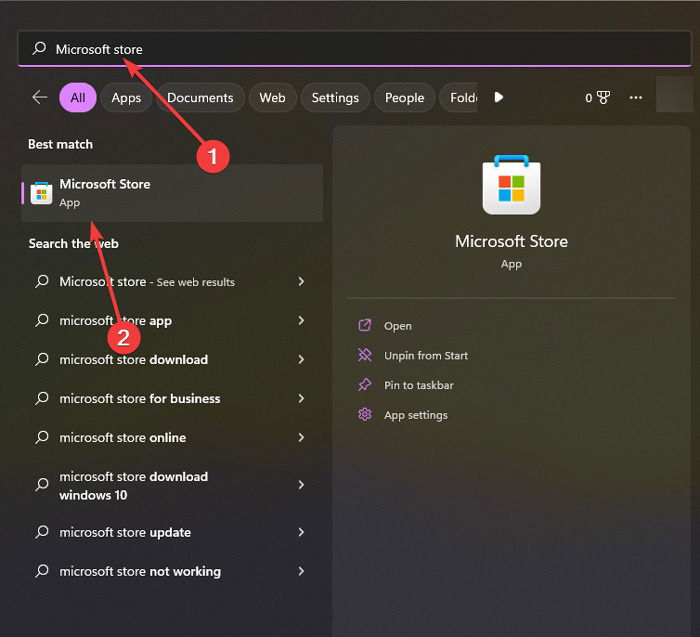700x637 pixels.
Task: Expand the microsoft store for business chevron
Action: click(x=301, y=398)
